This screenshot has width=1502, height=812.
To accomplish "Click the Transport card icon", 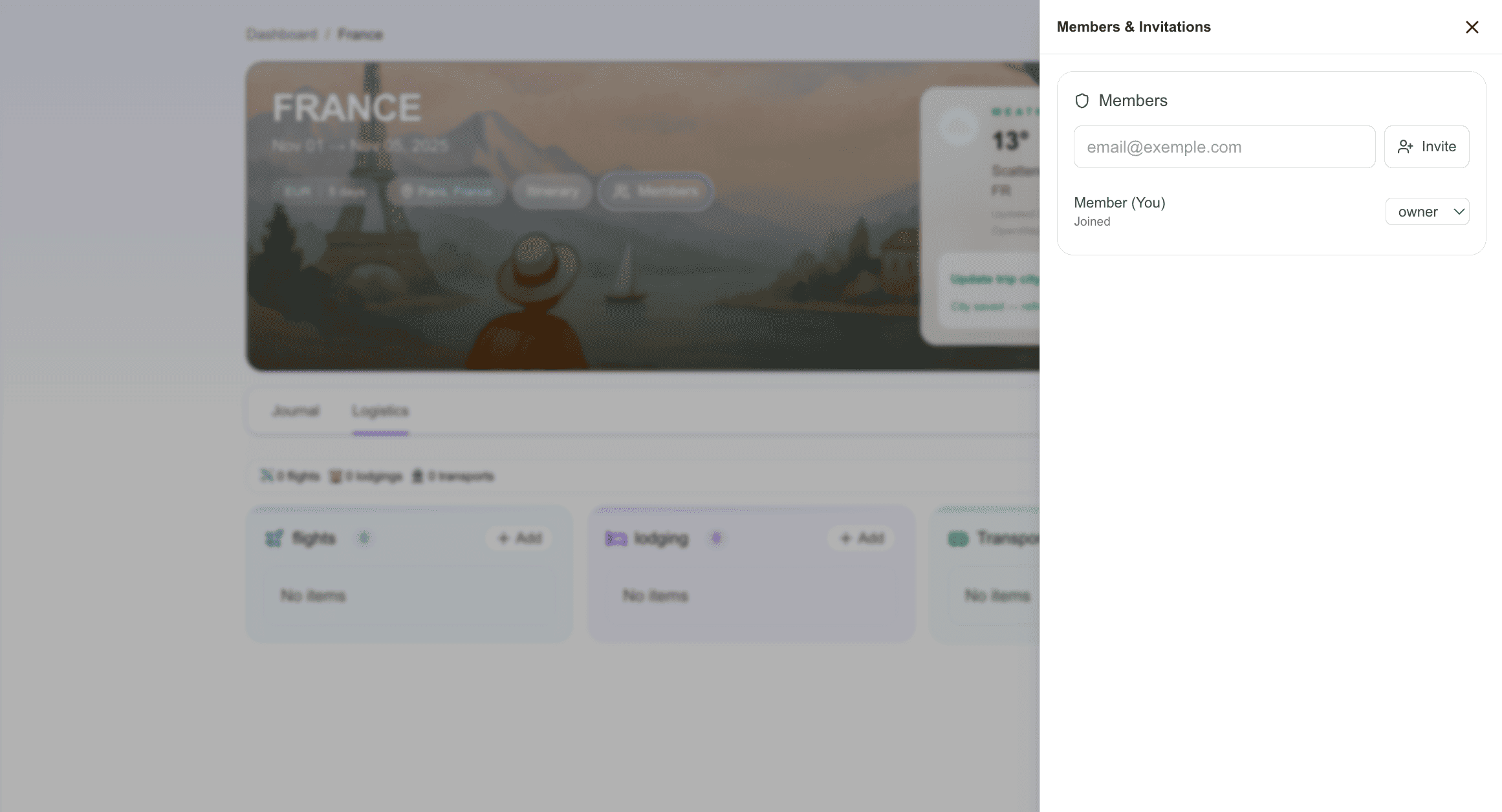I will pyautogui.click(x=958, y=538).
